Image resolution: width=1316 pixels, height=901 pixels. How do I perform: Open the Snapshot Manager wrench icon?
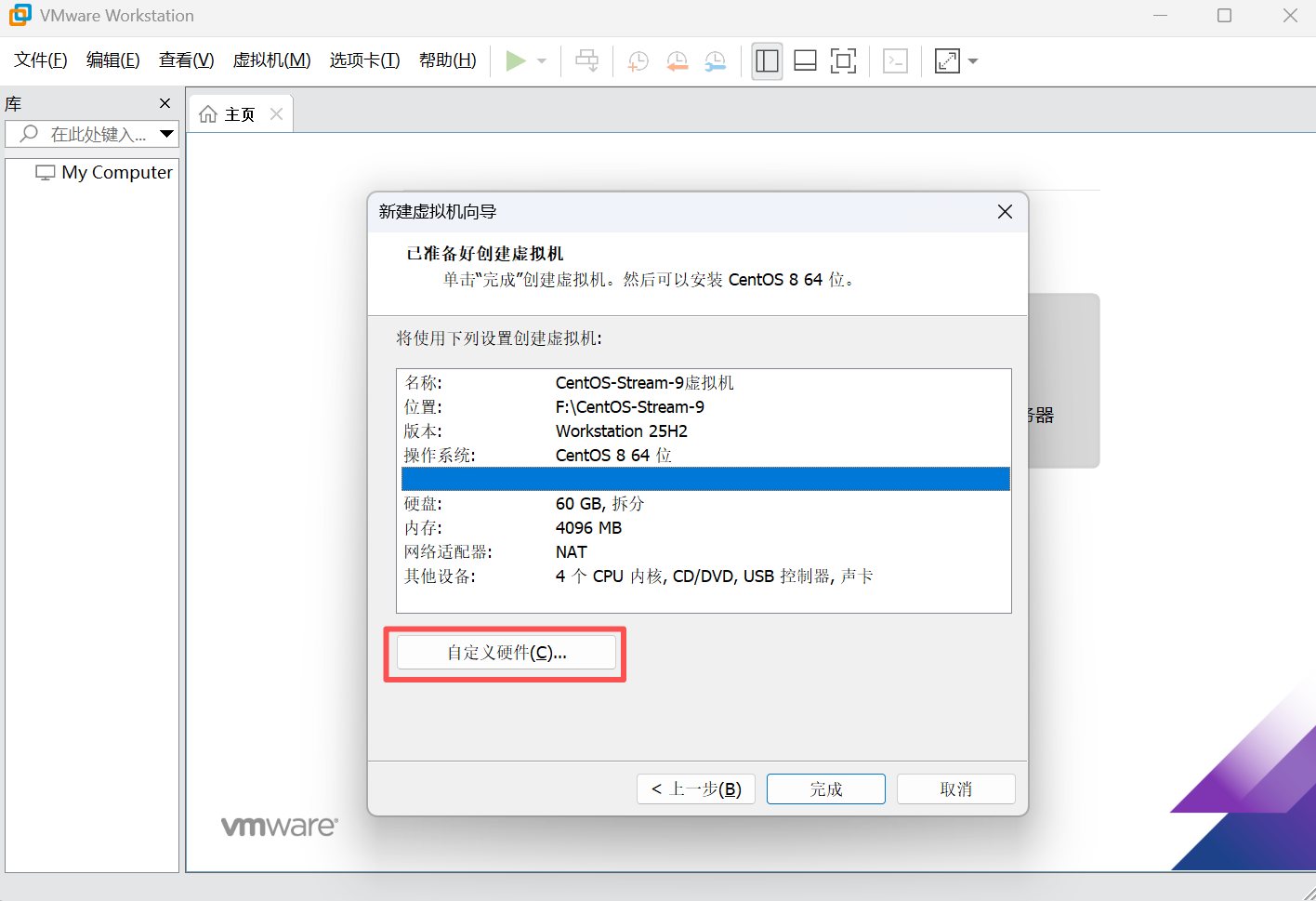(x=716, y=61)
